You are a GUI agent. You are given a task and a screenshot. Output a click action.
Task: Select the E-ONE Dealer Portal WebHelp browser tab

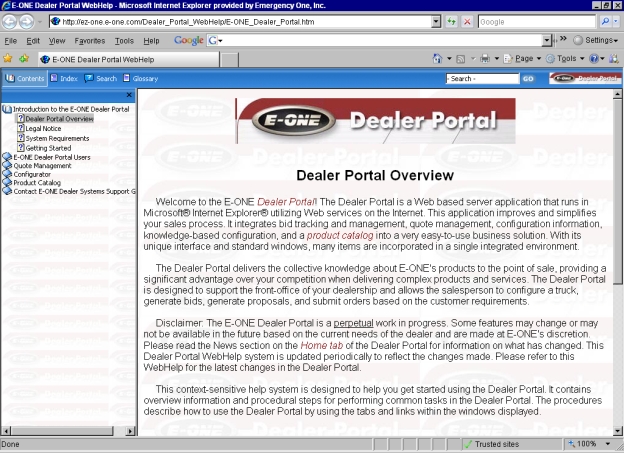click(129, 59)
